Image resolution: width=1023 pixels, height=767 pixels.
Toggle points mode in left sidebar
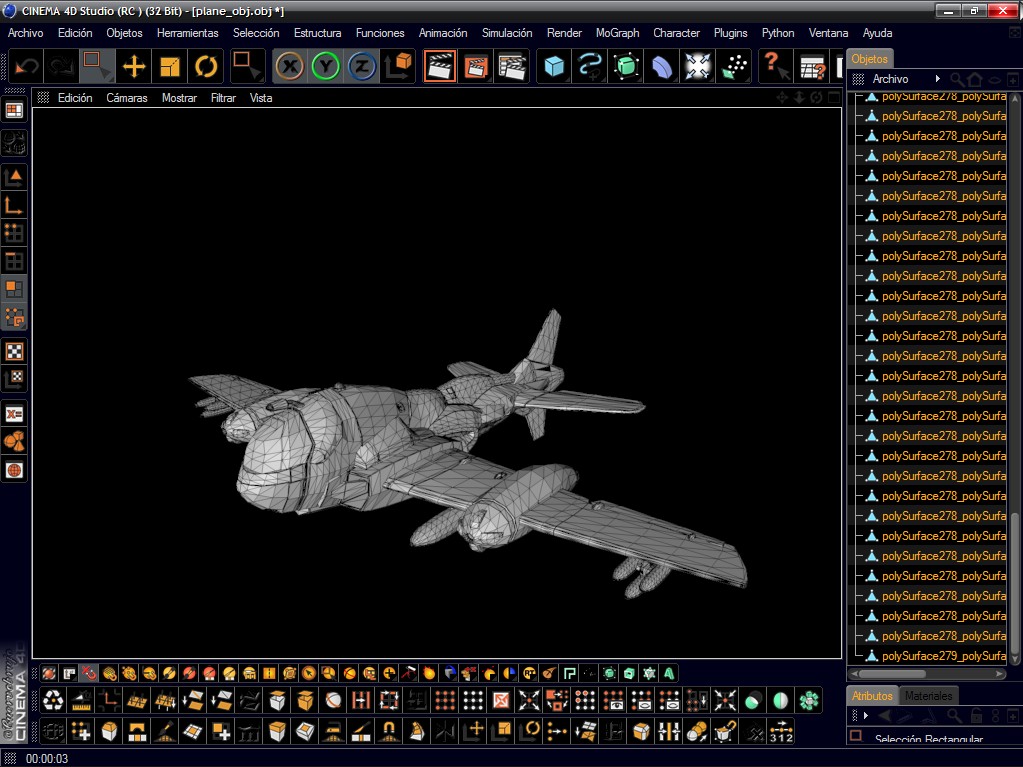(x=14, y=233)
